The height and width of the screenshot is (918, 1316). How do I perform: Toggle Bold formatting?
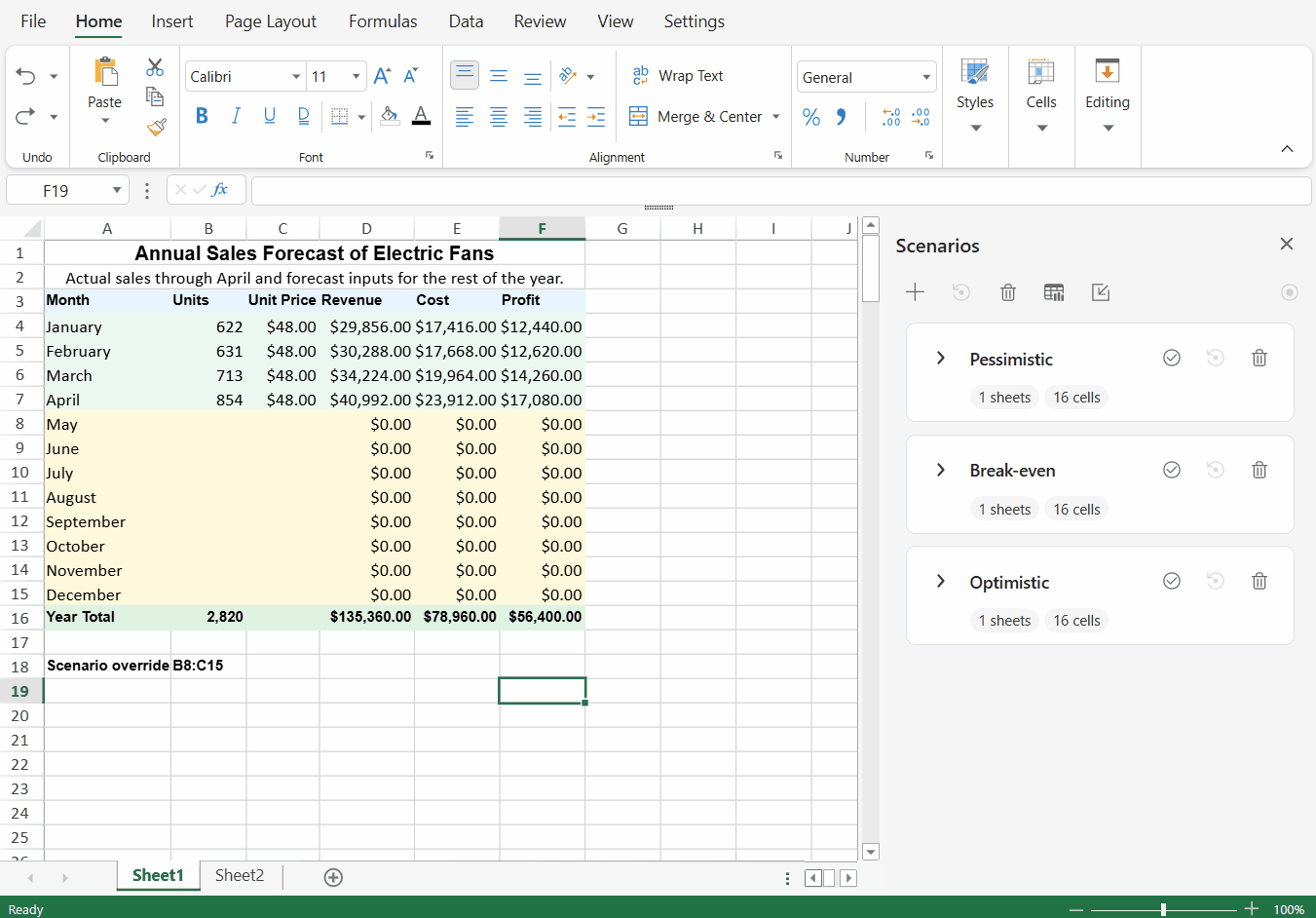click(x=202, y=116)
